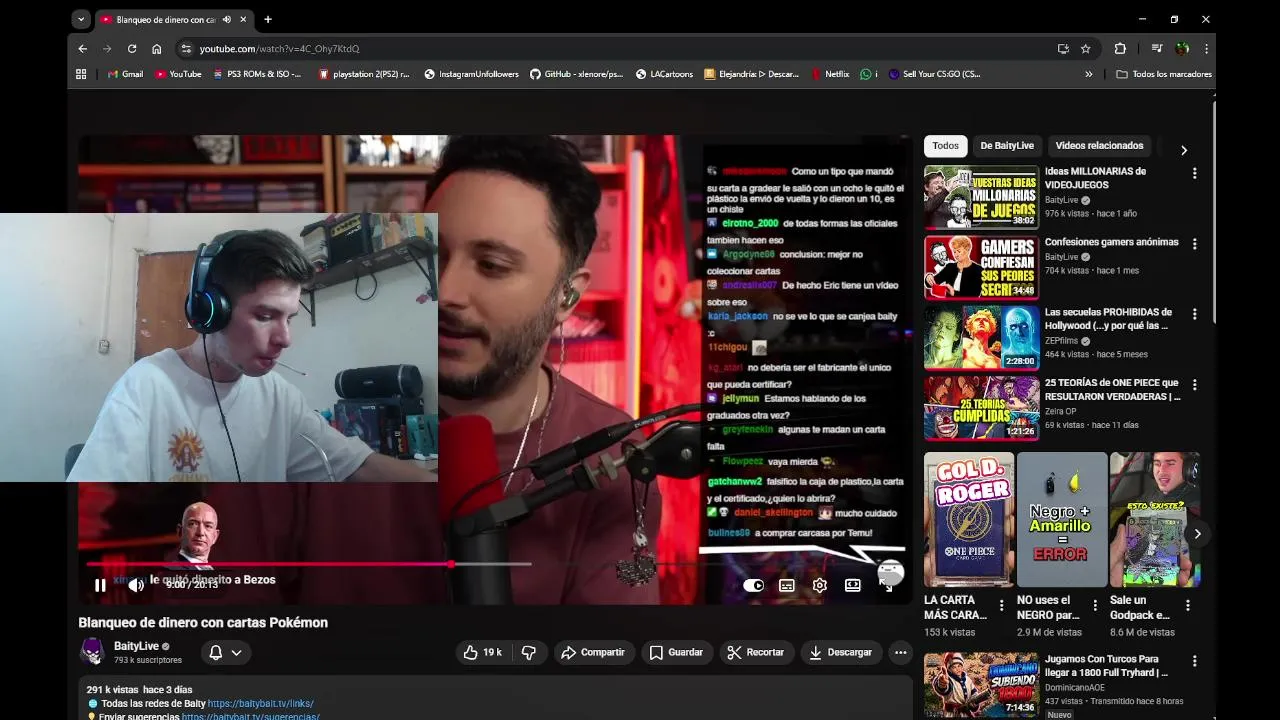Open the tab search dropdown arrow
Image resolution: width=1280 pixels, height=720 pixels.
(x=81, y=19)
